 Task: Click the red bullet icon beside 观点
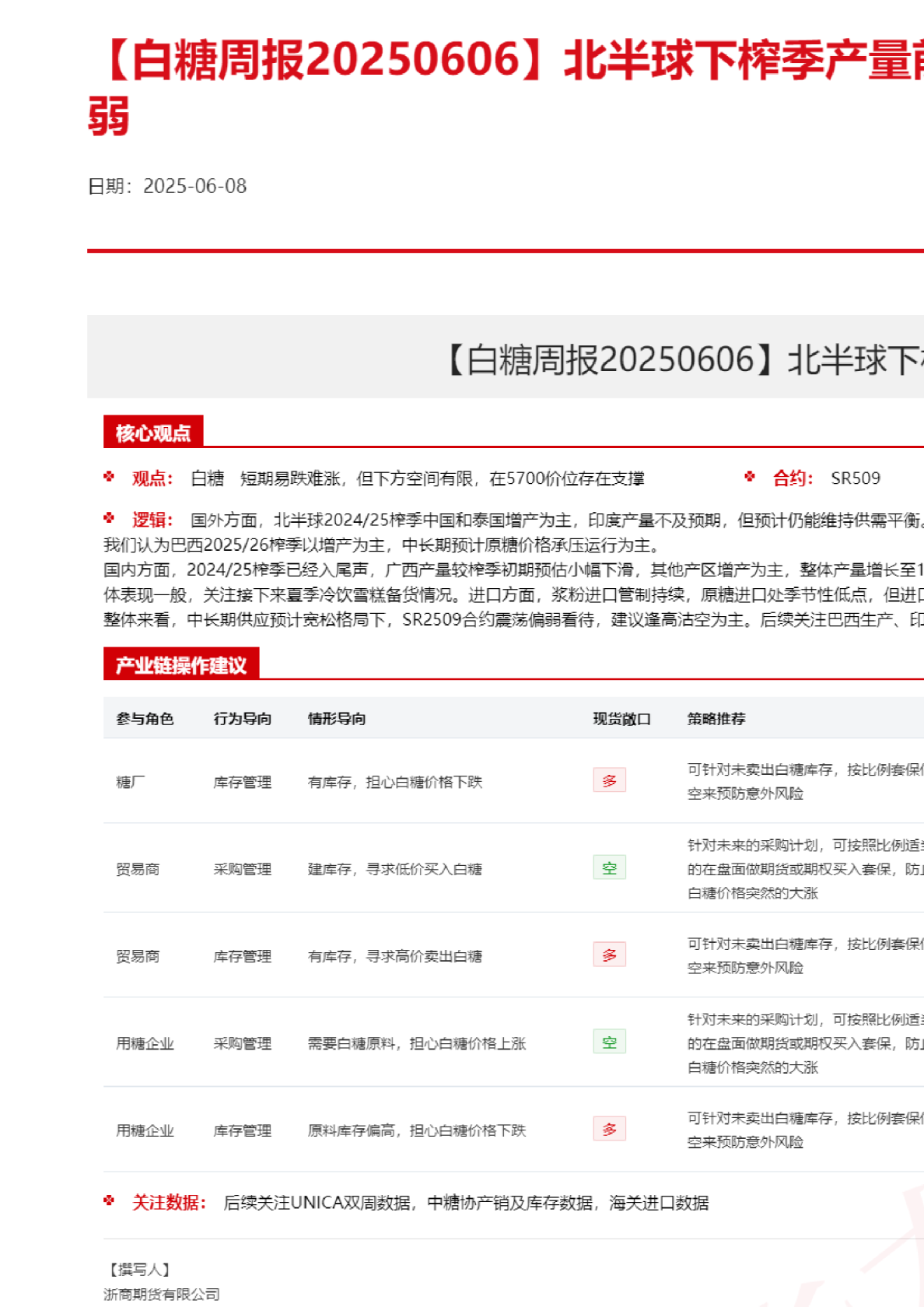(x=109, y=477)
